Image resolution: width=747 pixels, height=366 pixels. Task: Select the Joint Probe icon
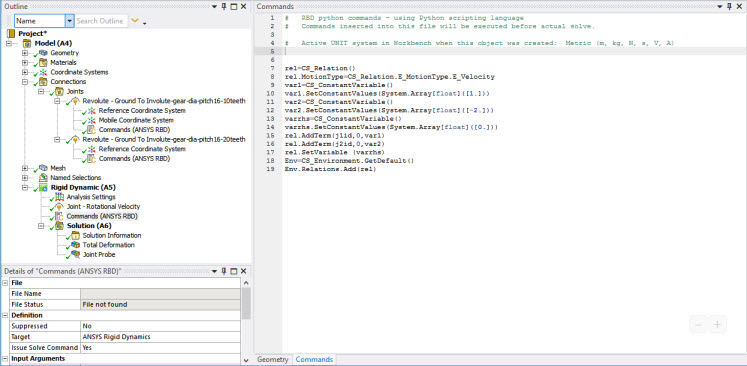coord(75,254)
